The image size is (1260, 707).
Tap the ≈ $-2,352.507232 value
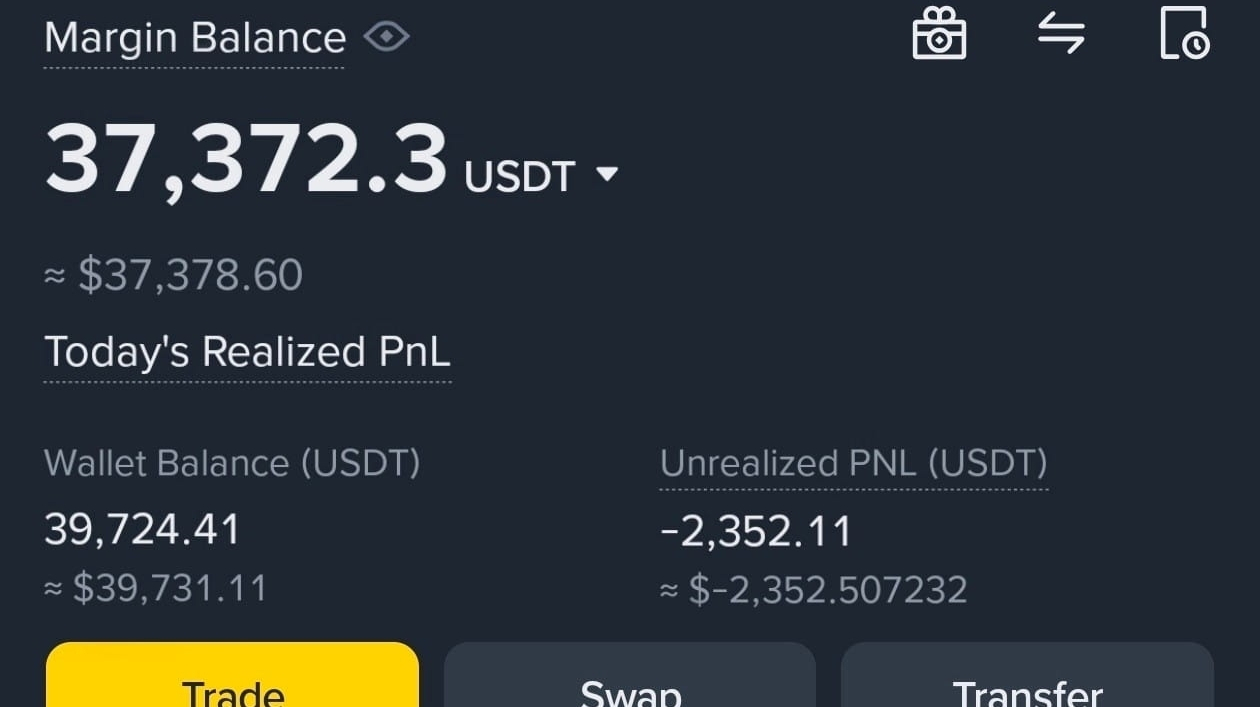tap(814, 589)
